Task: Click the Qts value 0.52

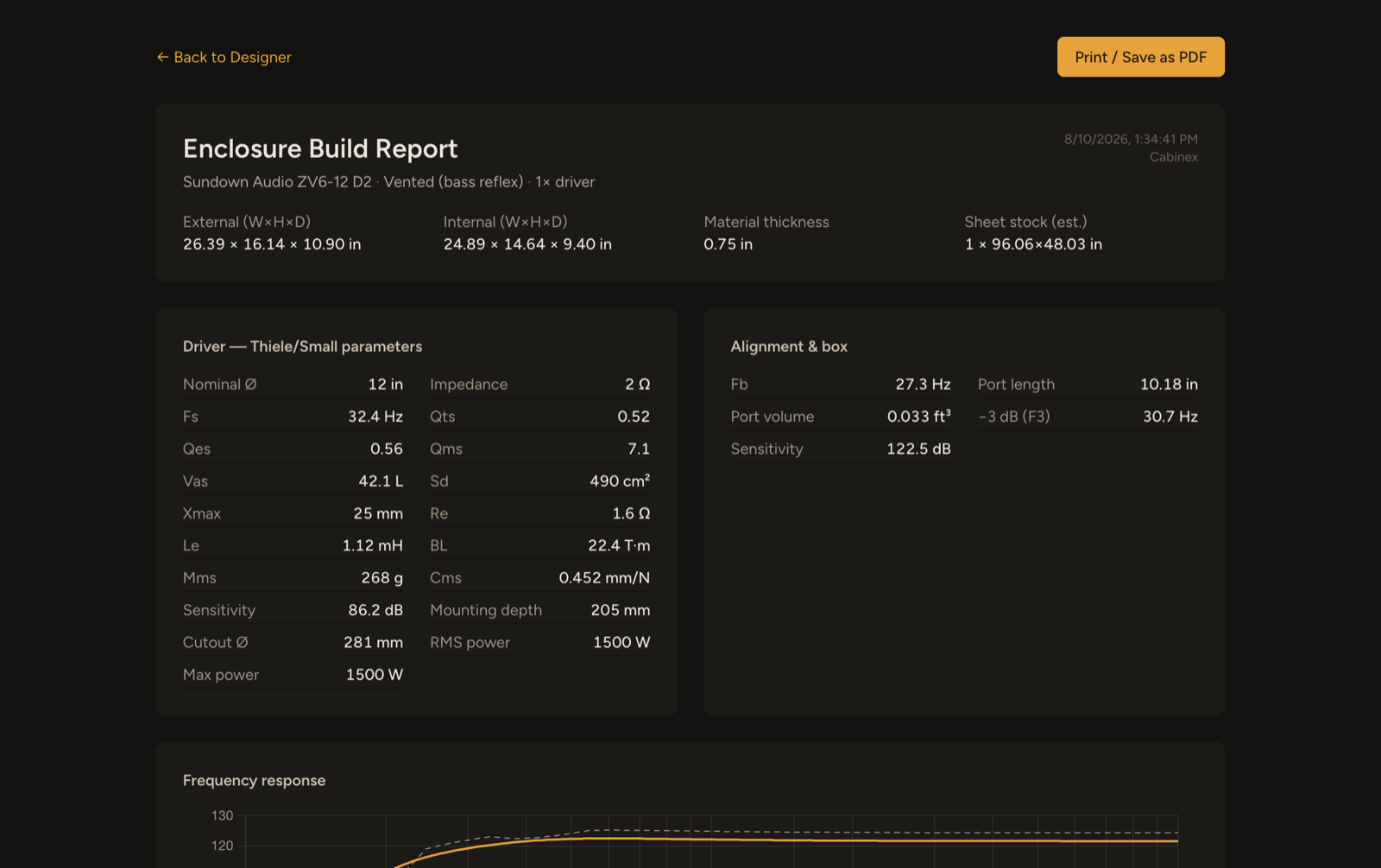Action: [633, 417]
